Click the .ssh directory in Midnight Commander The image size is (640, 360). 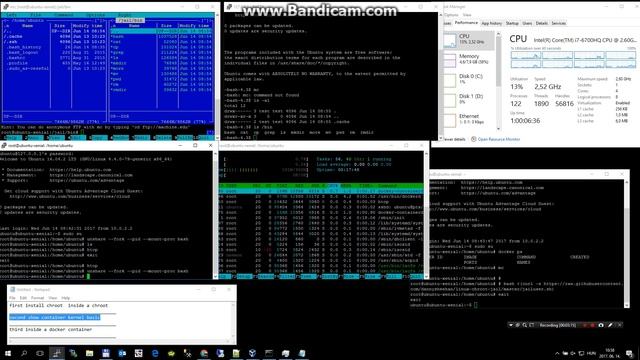(11, 42)
